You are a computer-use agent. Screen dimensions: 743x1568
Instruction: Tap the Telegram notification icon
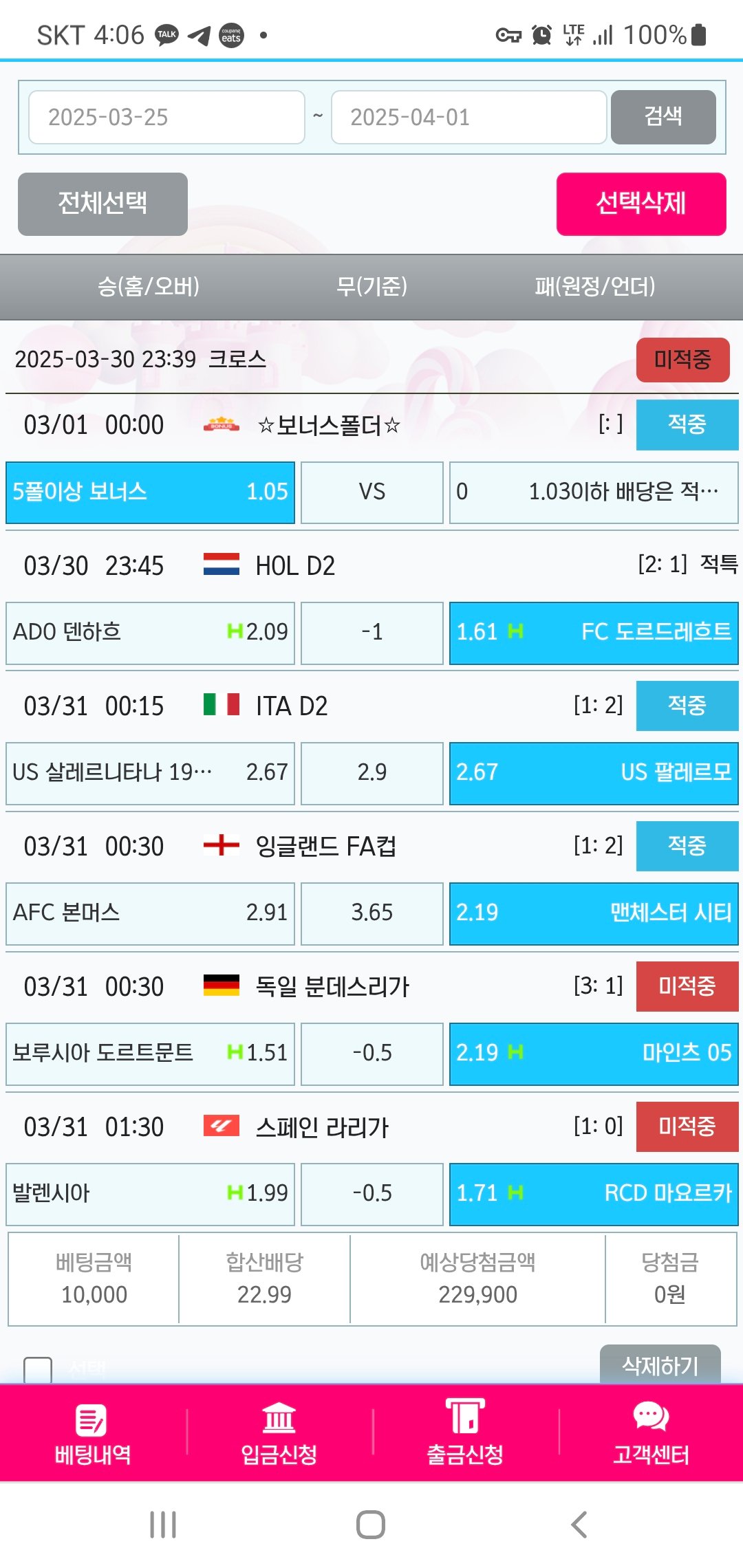(199, 35)
